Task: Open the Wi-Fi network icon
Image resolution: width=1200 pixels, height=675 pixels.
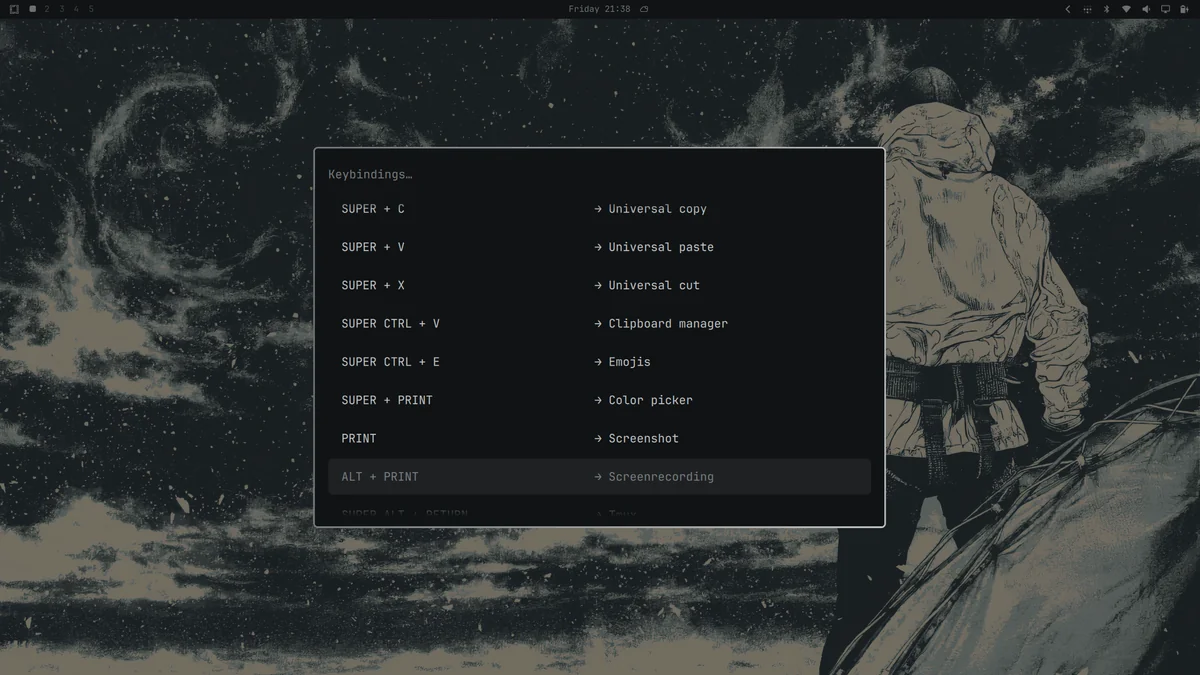Action: pyautogui.click(x=1126, y=9)
